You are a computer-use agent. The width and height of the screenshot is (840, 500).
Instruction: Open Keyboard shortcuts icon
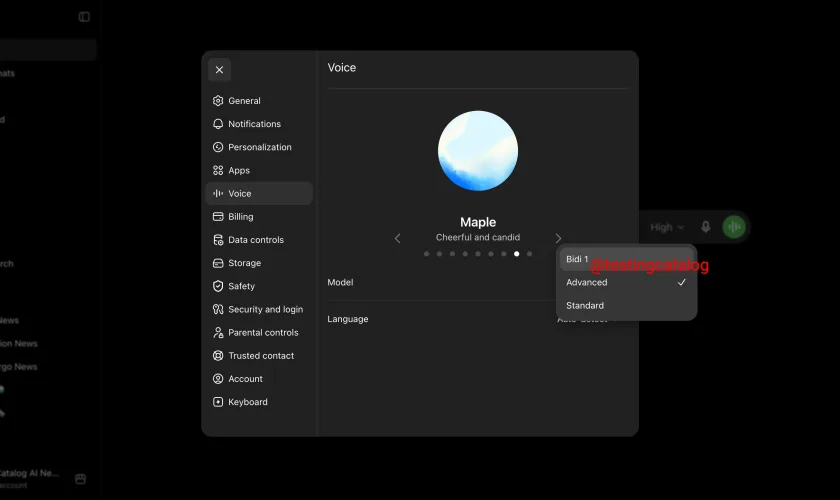[x=218, y=402]
